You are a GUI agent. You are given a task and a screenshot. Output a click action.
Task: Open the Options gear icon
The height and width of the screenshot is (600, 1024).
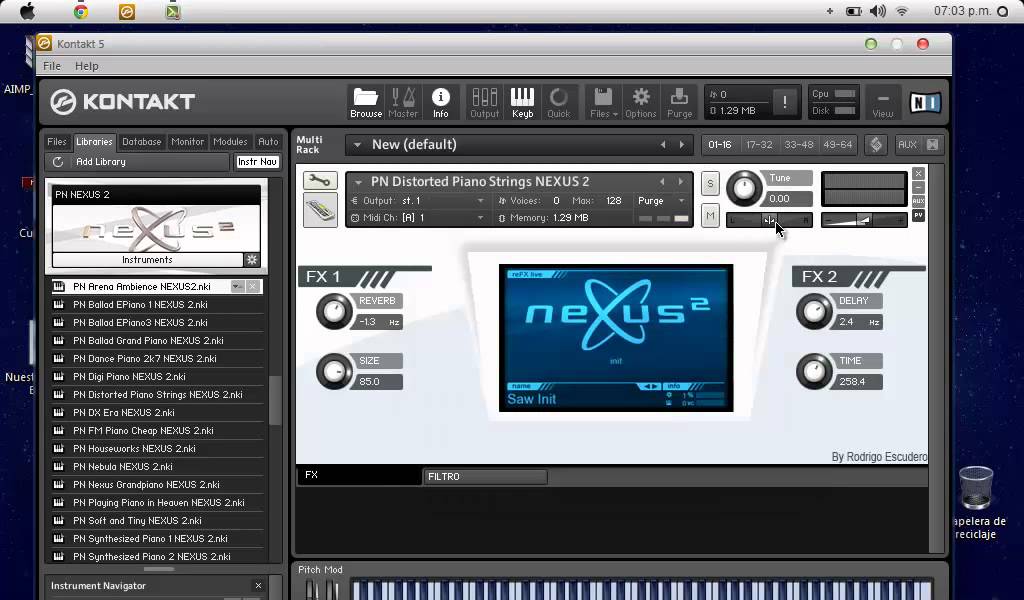(641, 103)
